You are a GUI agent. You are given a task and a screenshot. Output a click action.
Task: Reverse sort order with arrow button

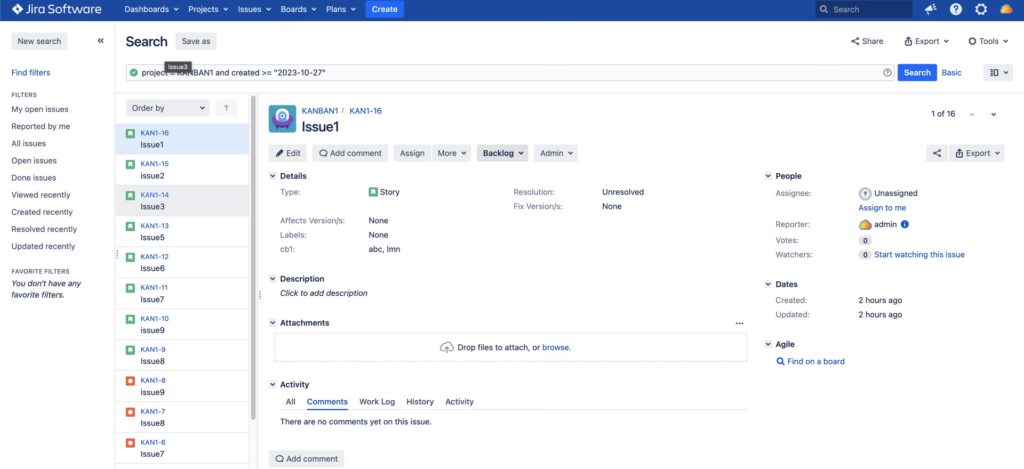point(227,108)
